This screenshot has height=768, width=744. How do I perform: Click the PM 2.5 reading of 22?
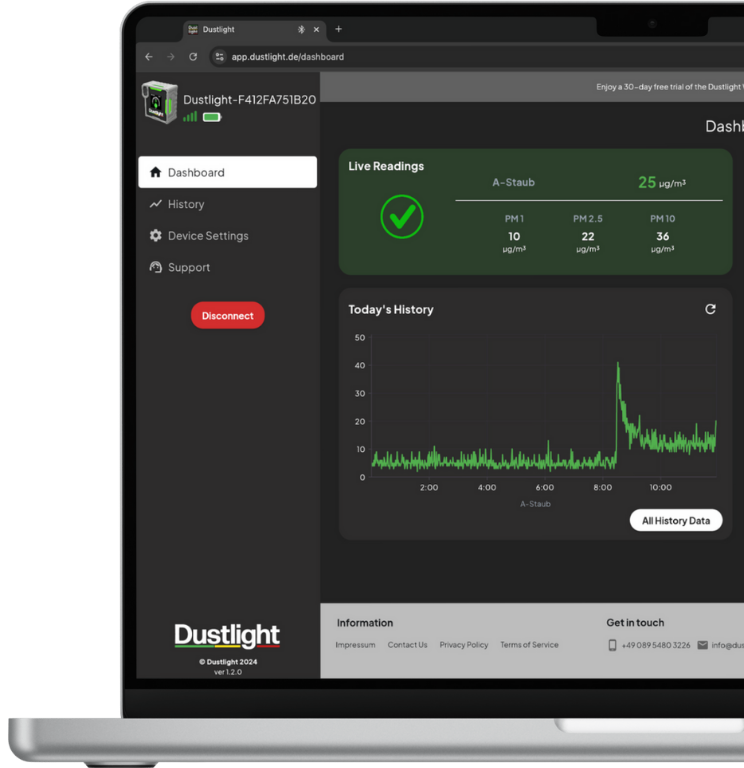click(x=588, y=236)
